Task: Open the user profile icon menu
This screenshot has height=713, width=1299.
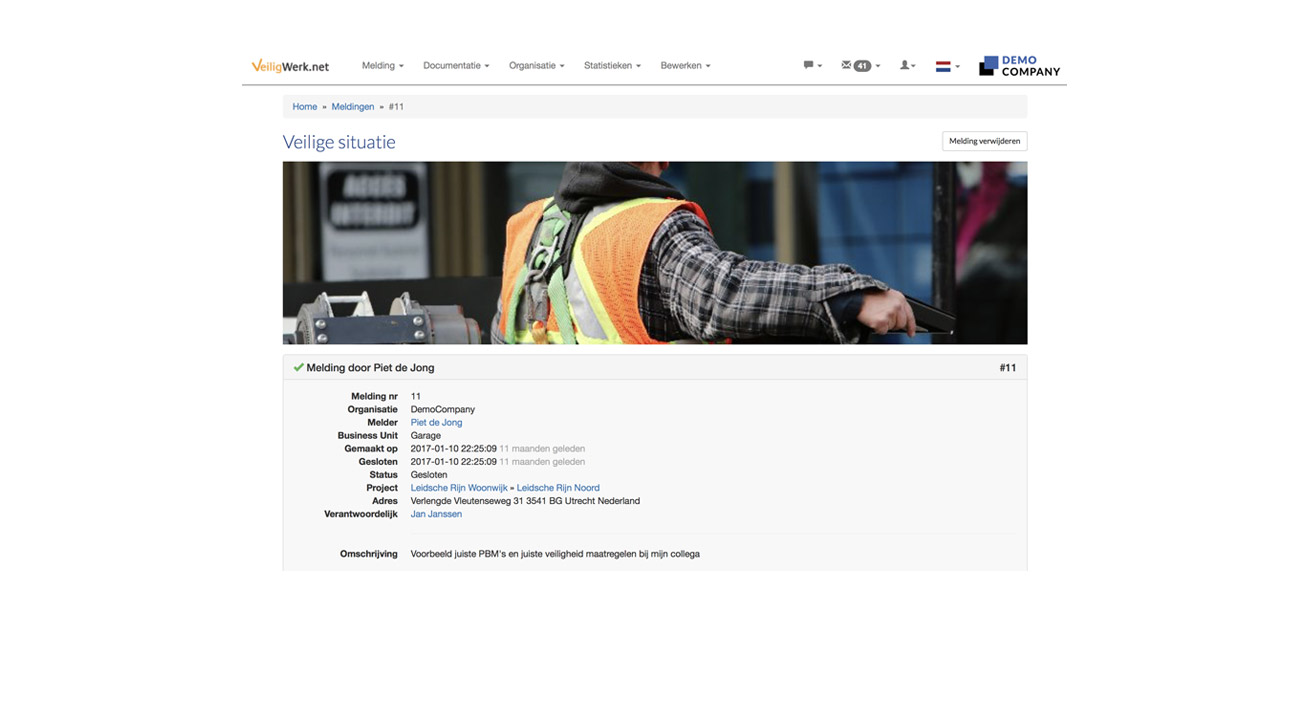Action: (x=906, y=65)
